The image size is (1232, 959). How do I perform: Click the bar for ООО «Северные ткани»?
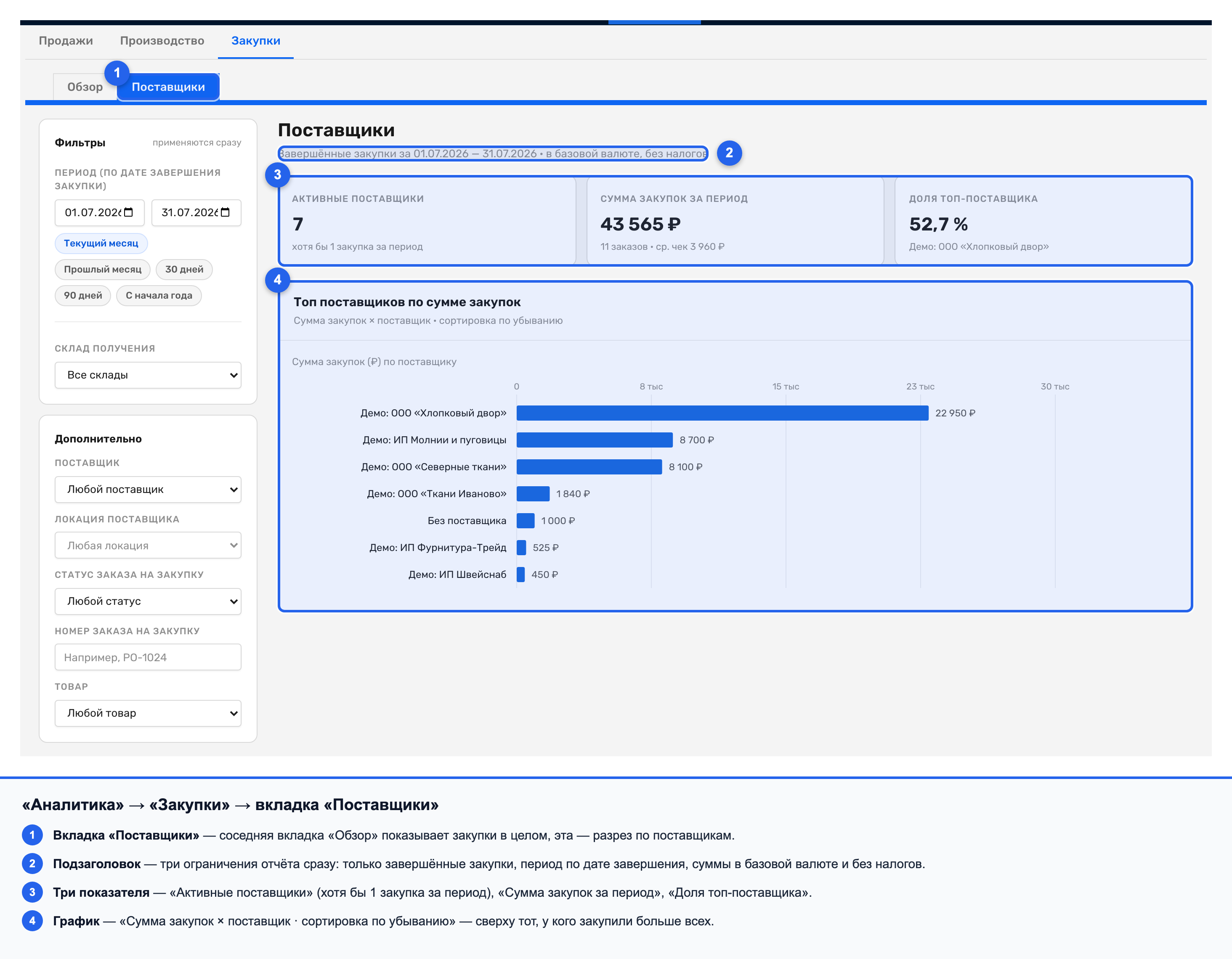589,467
